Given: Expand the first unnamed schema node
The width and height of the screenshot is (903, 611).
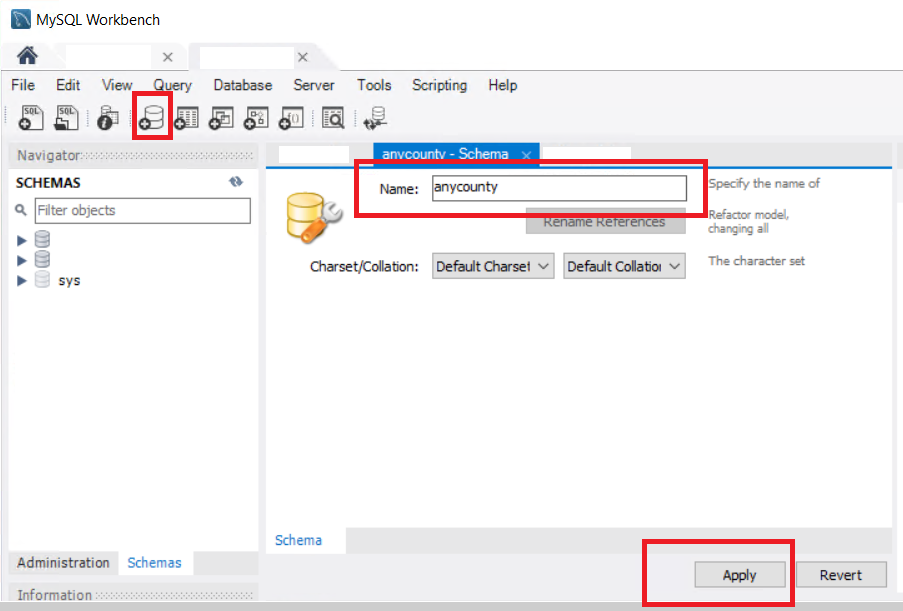Looking at the screenshot, I should tap(22, 240).
